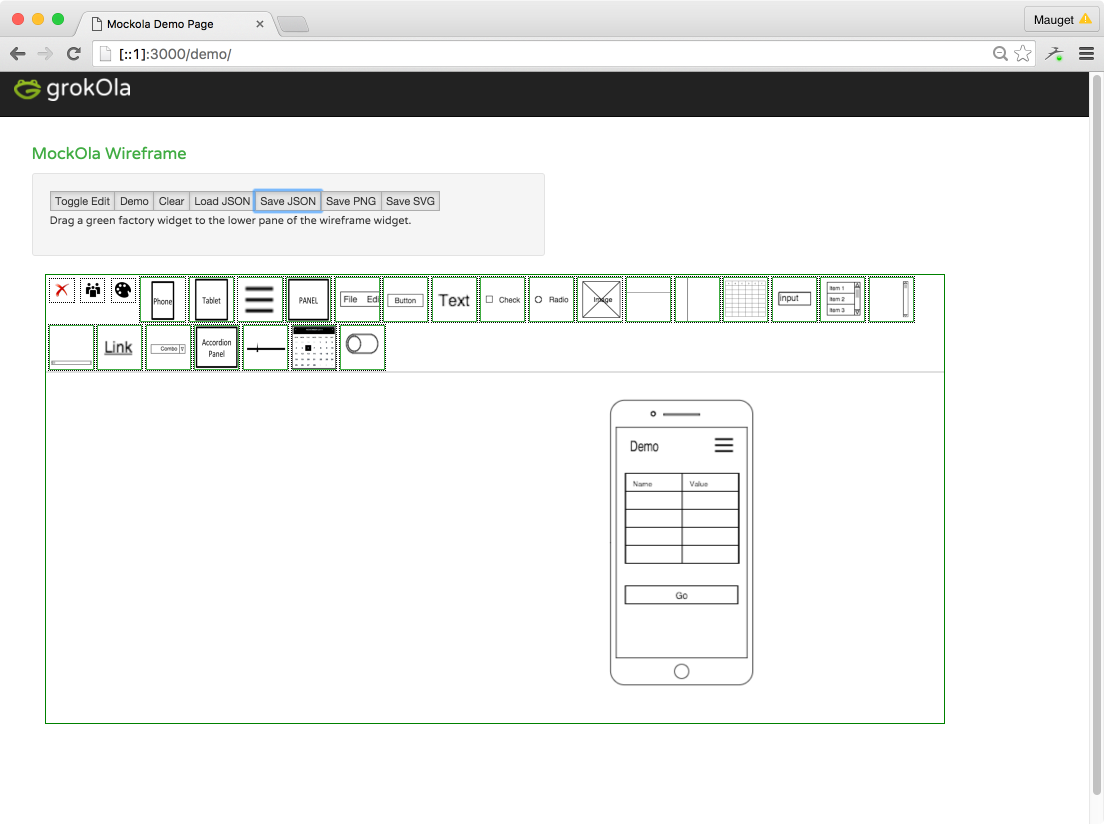
Task: Click the Mauget profile button
Action: 1062,20
